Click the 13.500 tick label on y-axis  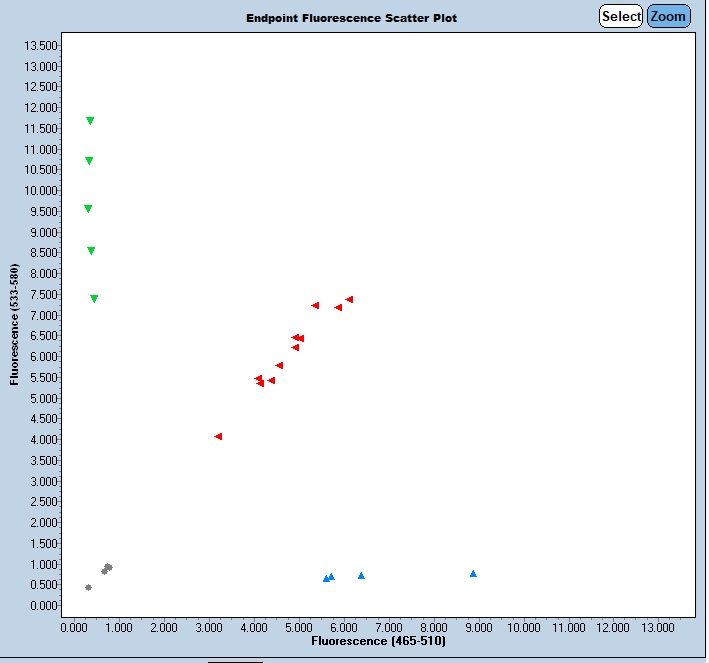coord(38,45)
